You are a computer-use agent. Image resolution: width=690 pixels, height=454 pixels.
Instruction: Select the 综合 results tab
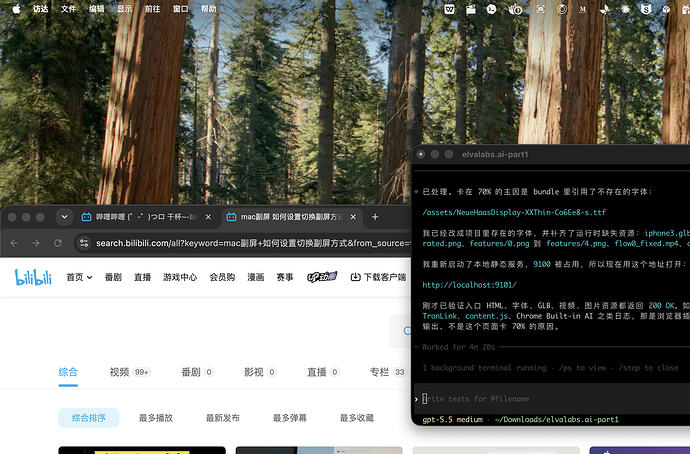pyautogui.click(x=68, y=372)
